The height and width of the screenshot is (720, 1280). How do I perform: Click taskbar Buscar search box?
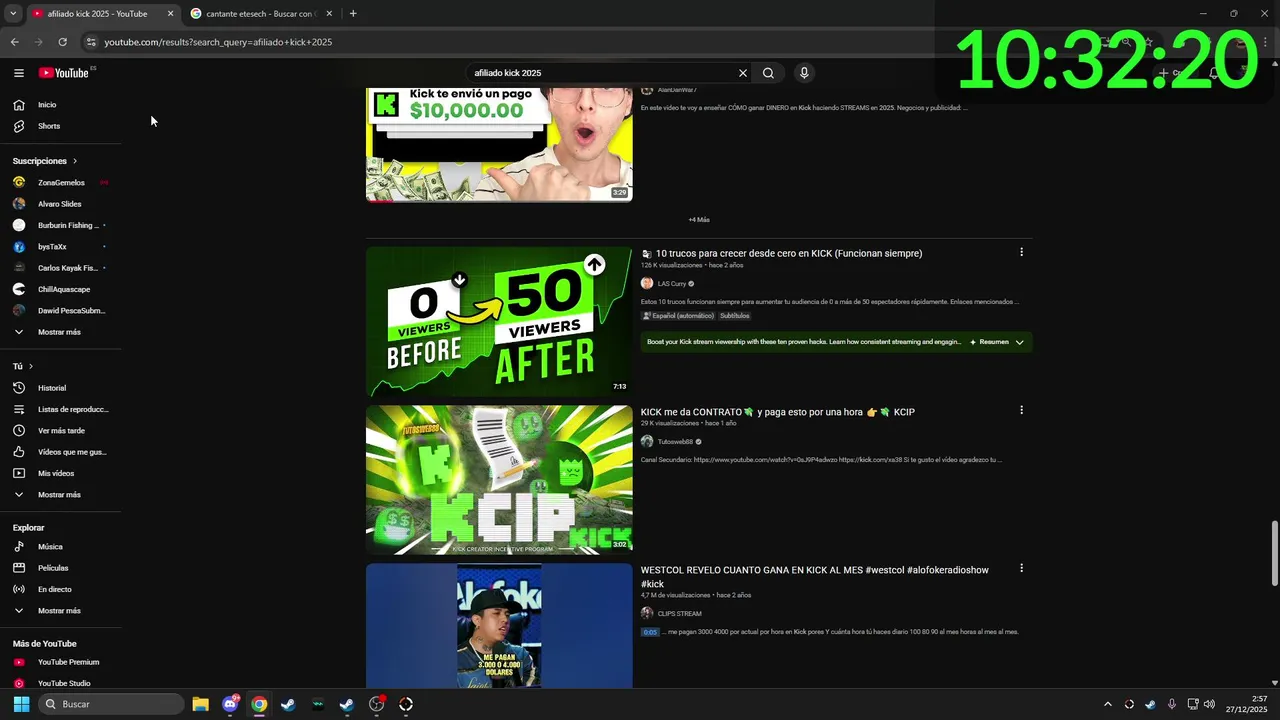point(111,704)
